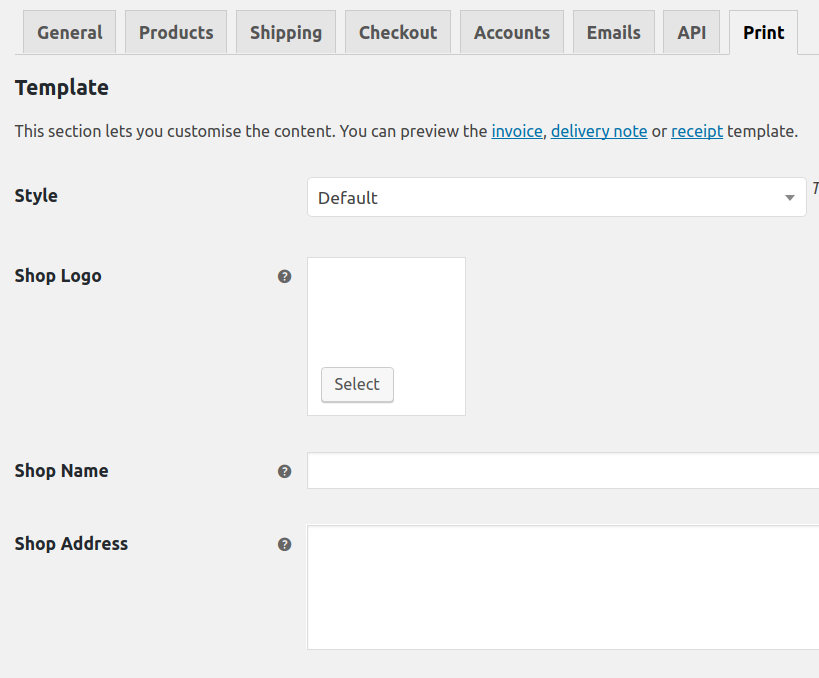Click the Shop Name help icon
The image size is (819, 678).
pyautogui.click(x=285, y=471)
